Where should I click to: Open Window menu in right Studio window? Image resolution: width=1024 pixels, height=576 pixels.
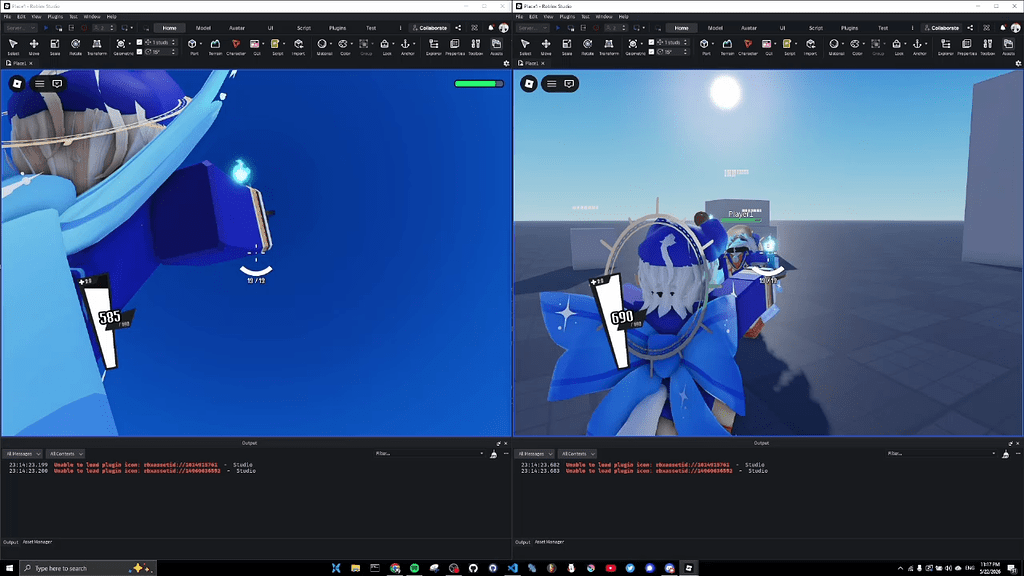pos(603,17)
